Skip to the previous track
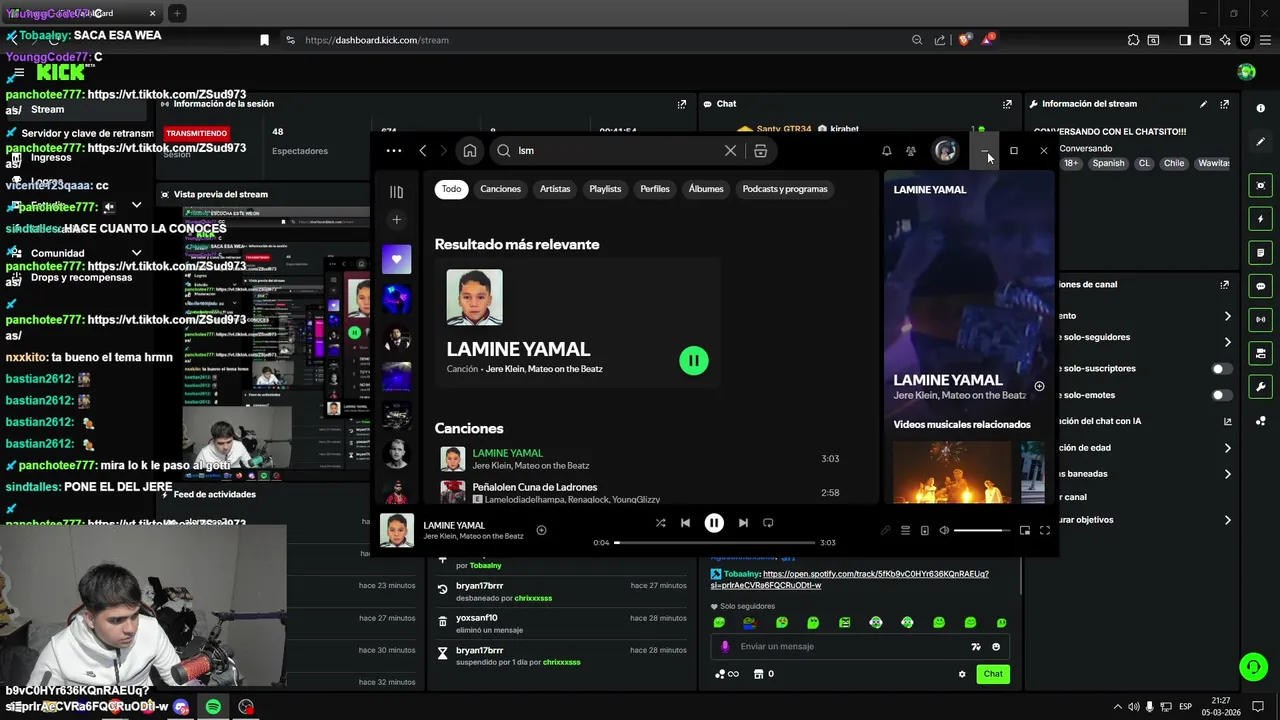The height and width of the screenshot is (720, 1280). click(x=685, y=522)
